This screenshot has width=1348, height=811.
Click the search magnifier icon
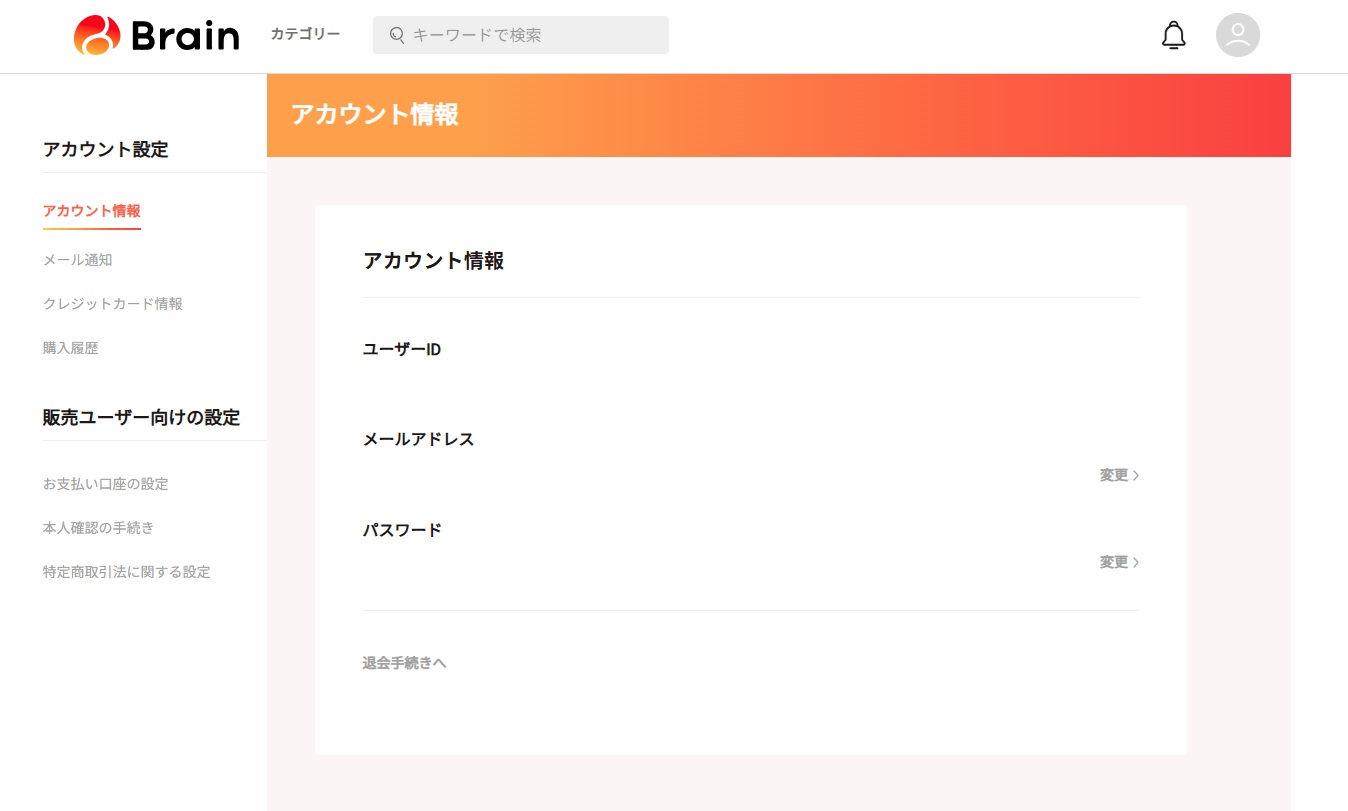(397, 36)
